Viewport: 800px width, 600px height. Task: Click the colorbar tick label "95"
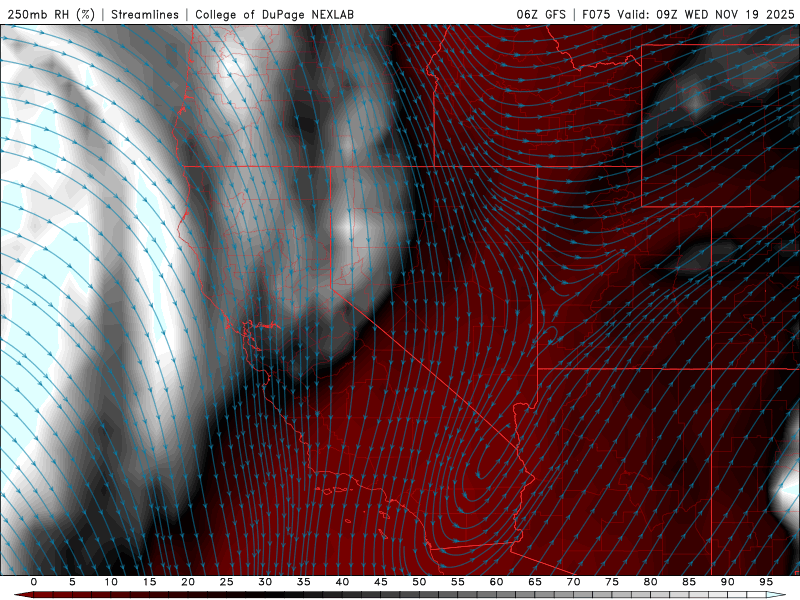point(766,582)
